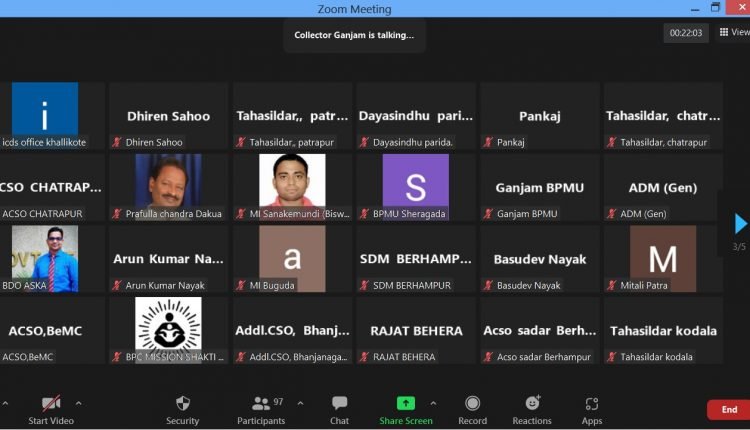The image size is (750, 430).
Task: Open the Reactions emoji menu
Action: [532, 409]
